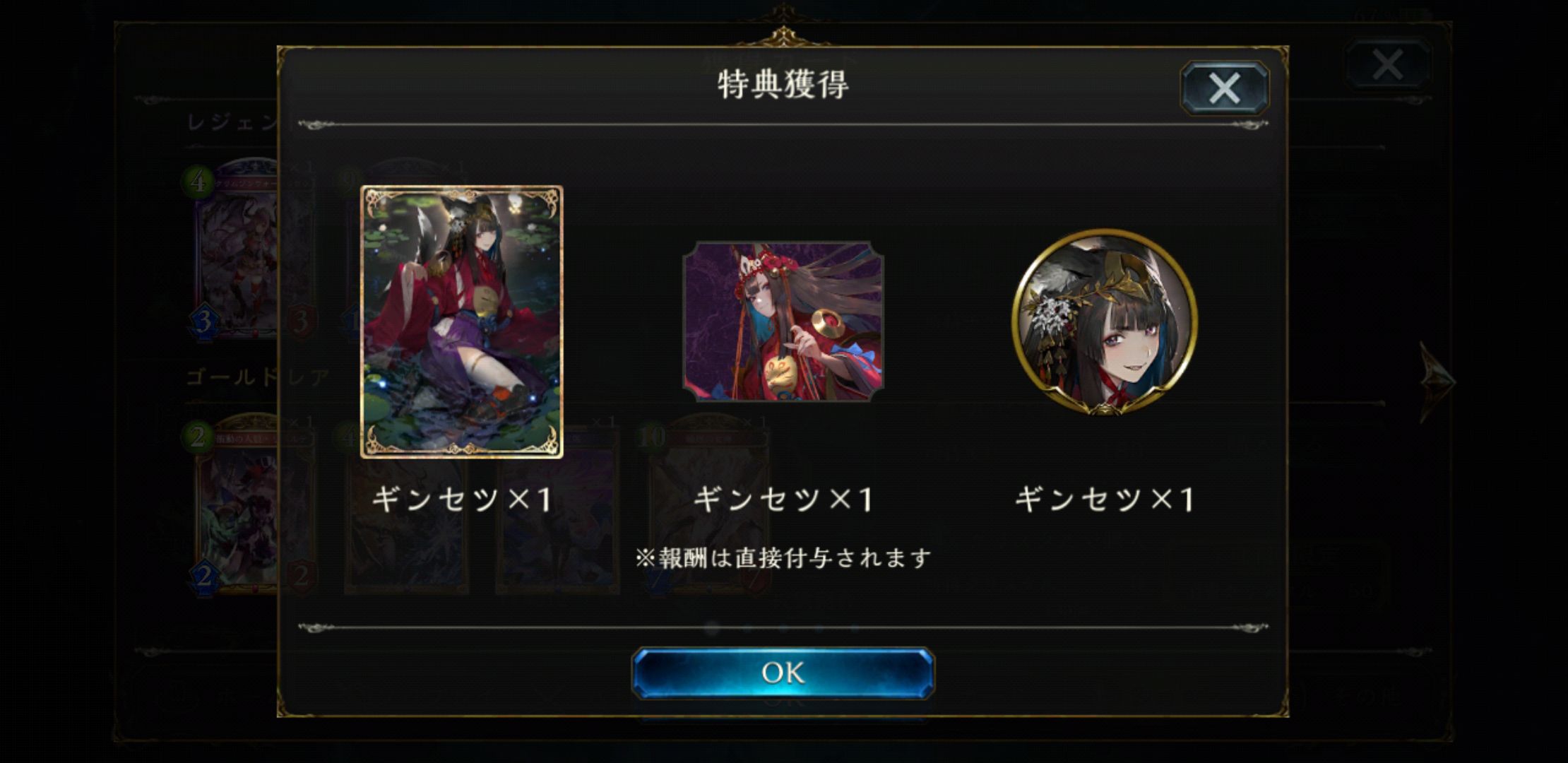The image size is (1568, 763).
Task: Tap the ※報酬は直接付与されます notice text
Action: pos(783,558)
